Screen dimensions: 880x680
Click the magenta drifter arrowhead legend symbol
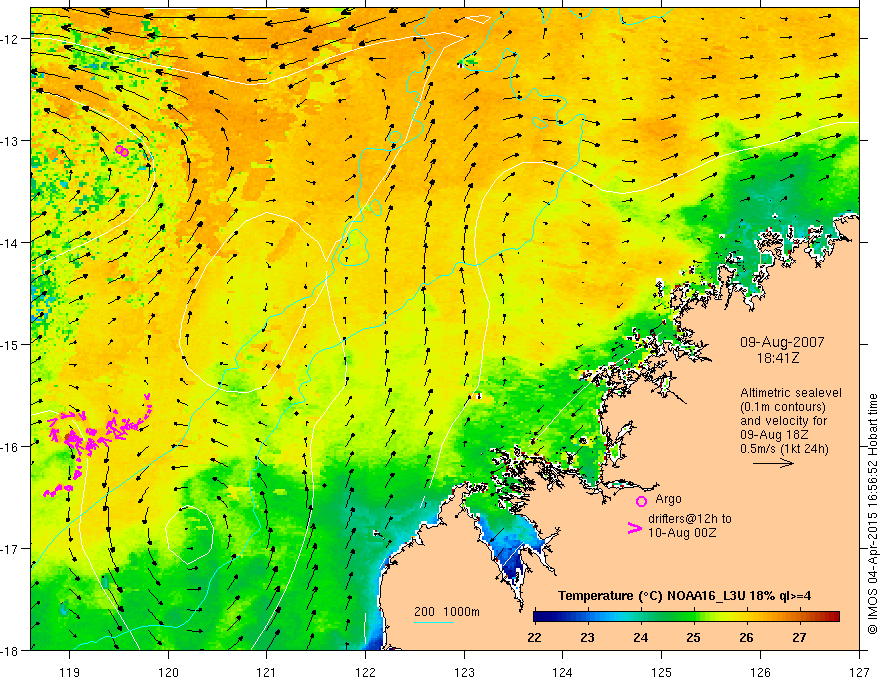634,528
